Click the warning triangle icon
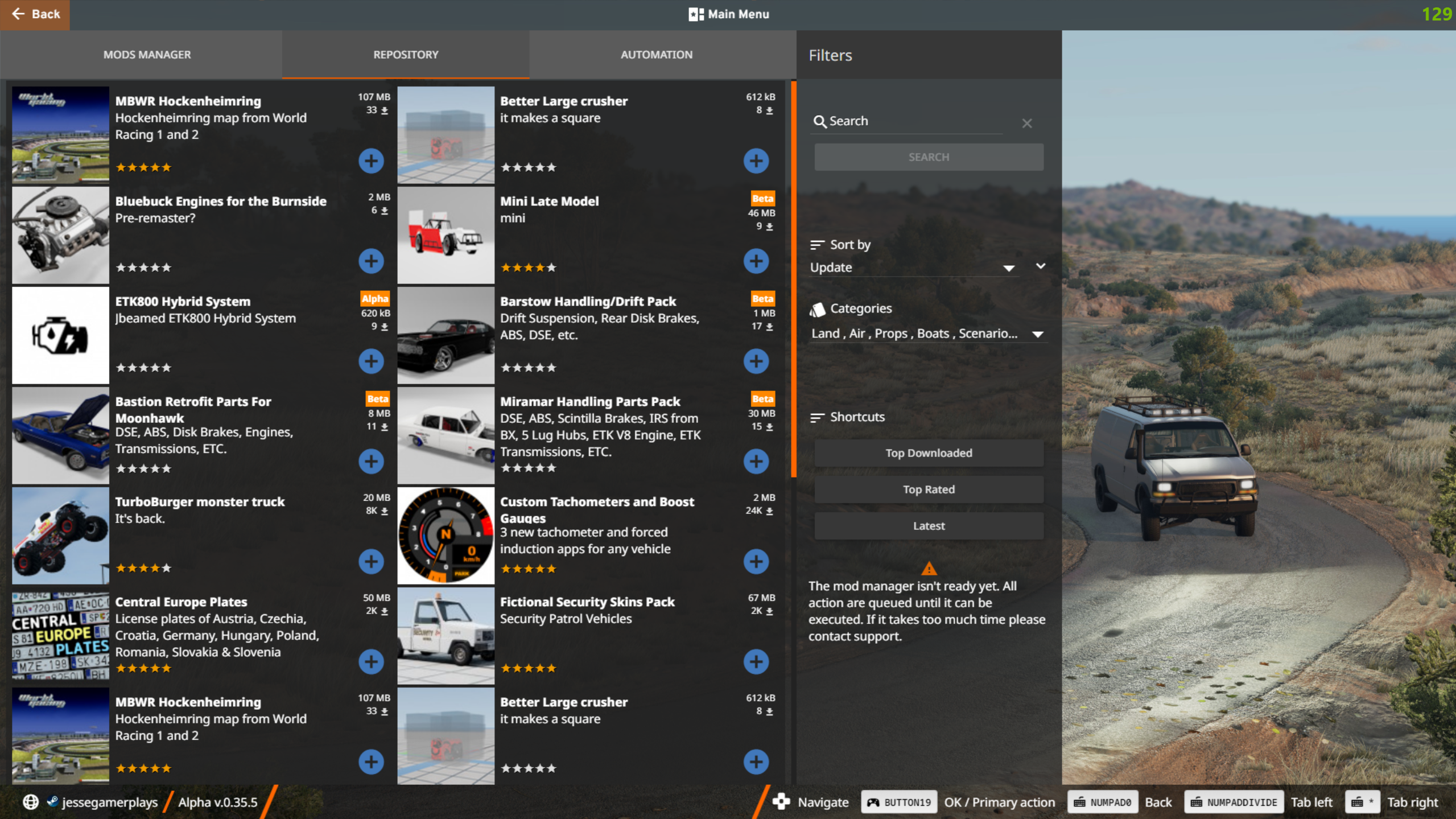The height and width of the screenshot is (819, 1456). [929, 568]
